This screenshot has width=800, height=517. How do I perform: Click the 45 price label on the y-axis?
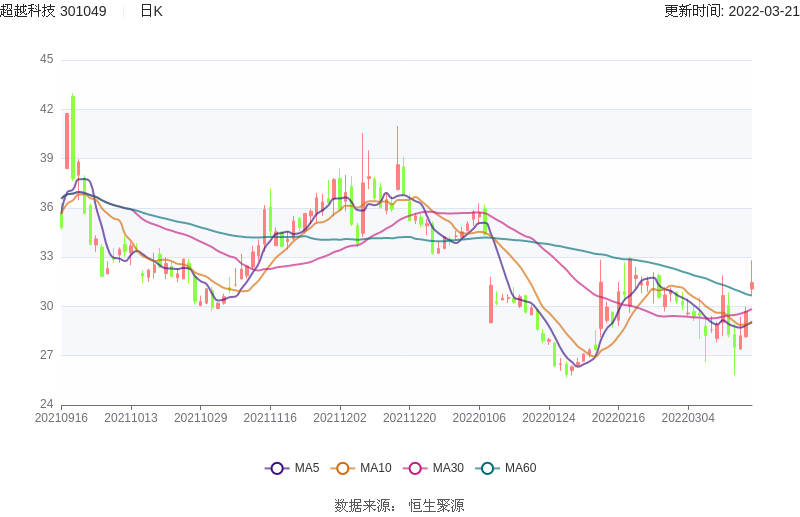click(x=47, y=59)
